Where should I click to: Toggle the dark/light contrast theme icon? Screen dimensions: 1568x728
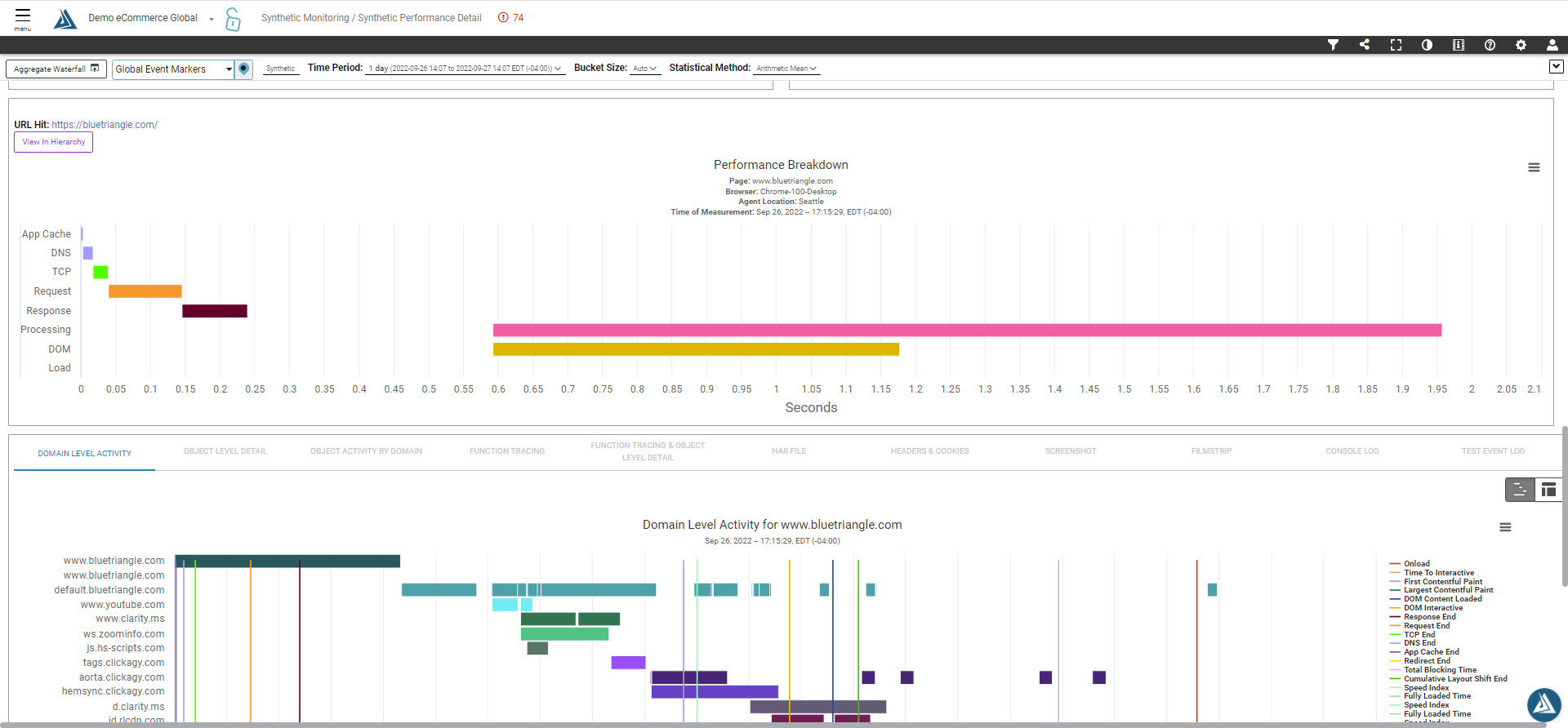point(1427,45)
